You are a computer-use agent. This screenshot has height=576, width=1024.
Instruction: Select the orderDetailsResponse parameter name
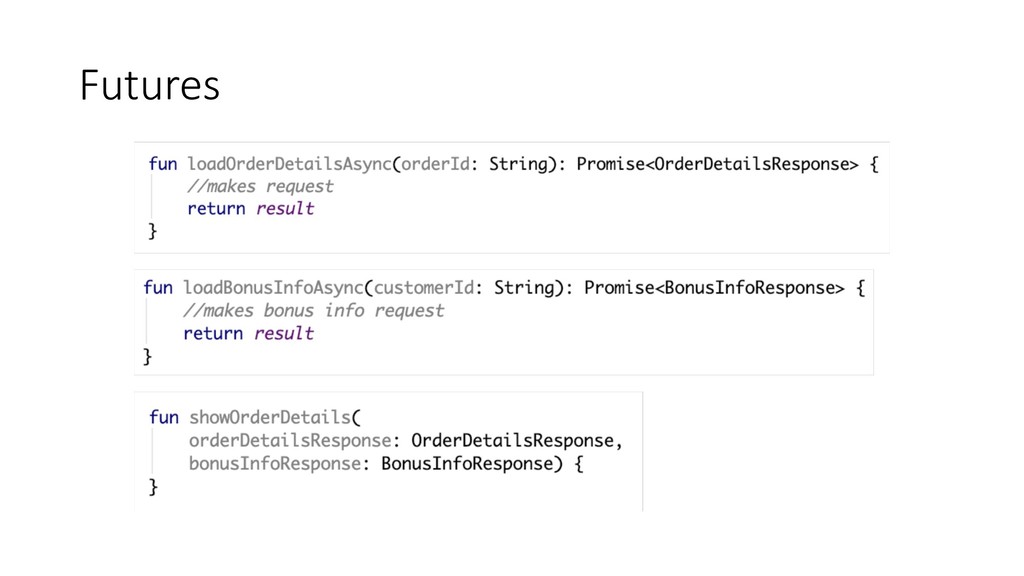click(289, 440)
